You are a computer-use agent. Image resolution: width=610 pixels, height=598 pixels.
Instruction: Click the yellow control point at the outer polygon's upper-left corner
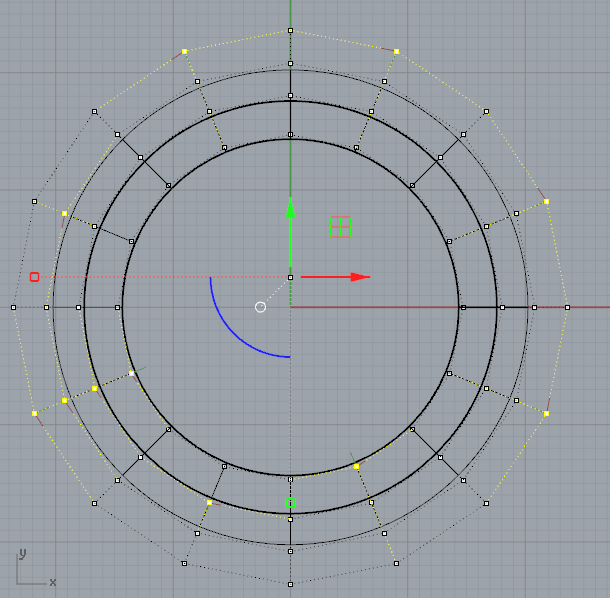pyautogui.click(x=184, y=51)
